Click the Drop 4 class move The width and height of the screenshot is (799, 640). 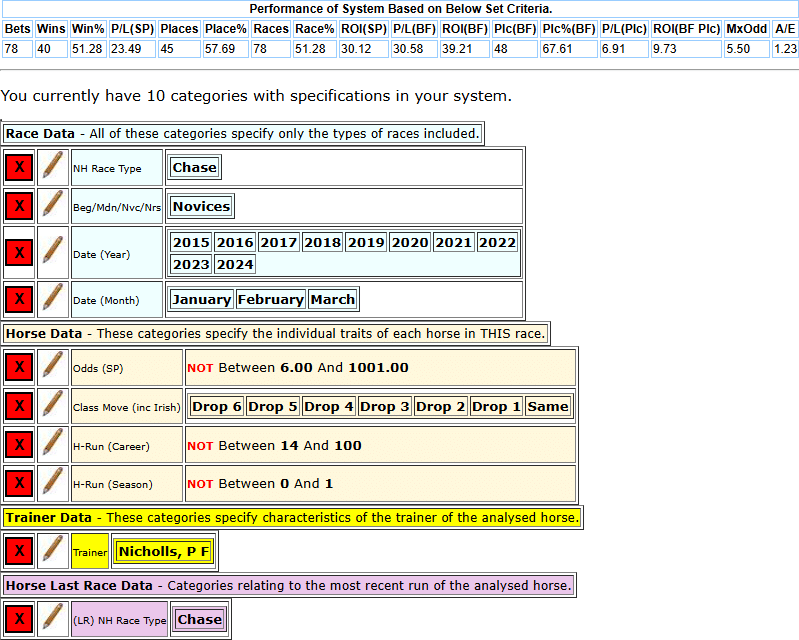point(329,407)
